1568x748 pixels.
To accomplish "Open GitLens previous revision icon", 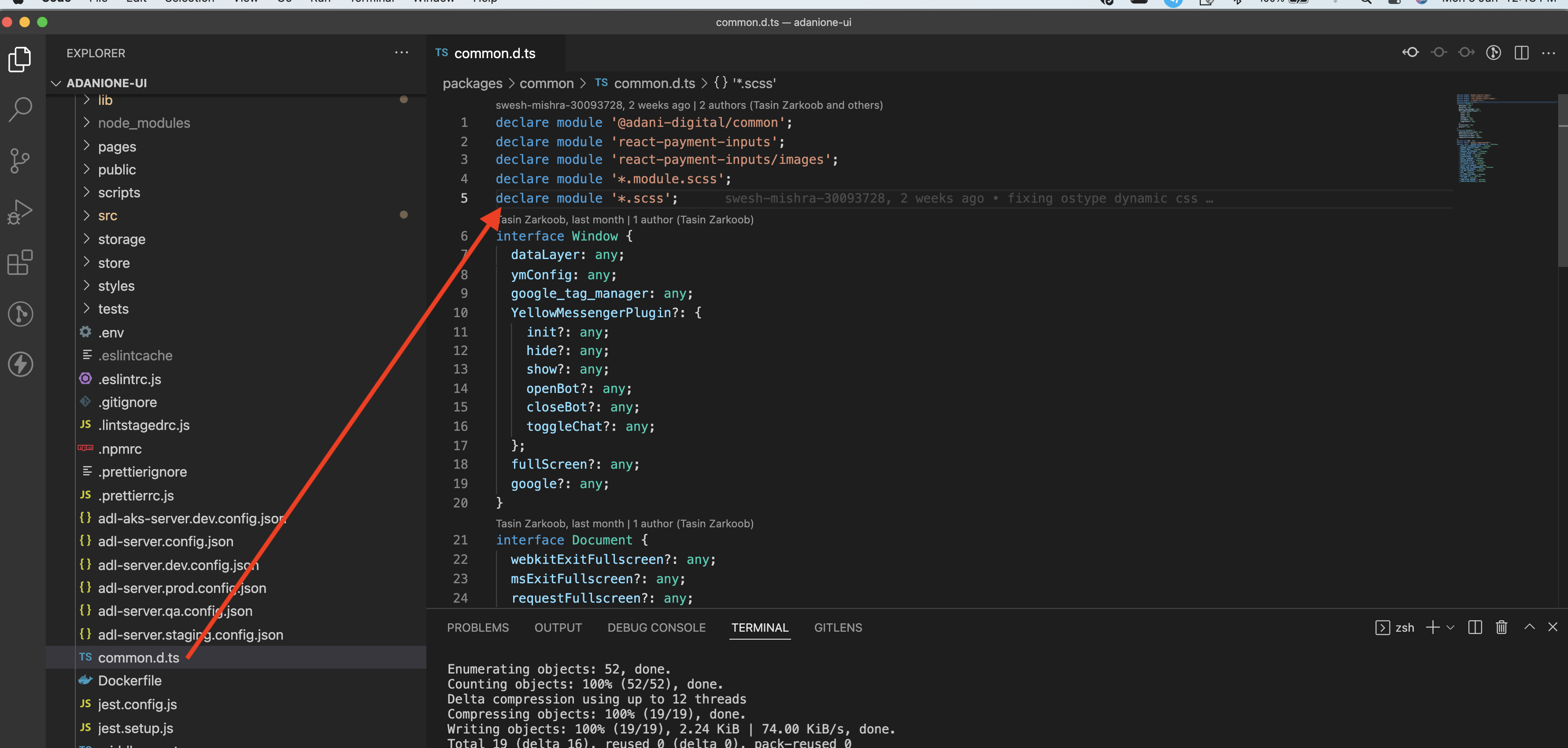I will point(1410,53).
